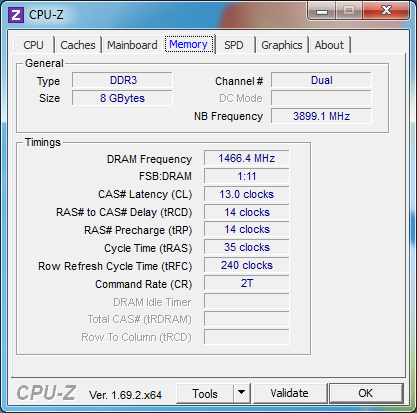Open the Caches tab
Screen dimensions: 417x413
[78, 45]
